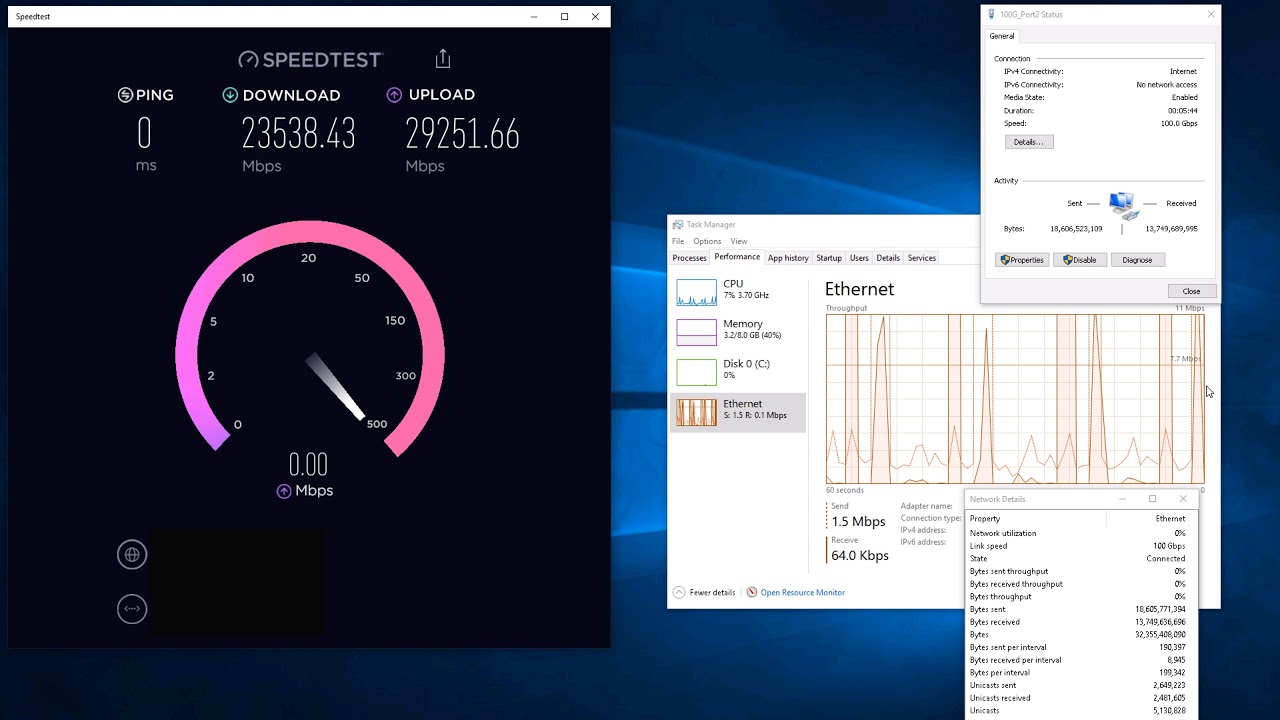Maximize the Speedtest window

(564, 16)
